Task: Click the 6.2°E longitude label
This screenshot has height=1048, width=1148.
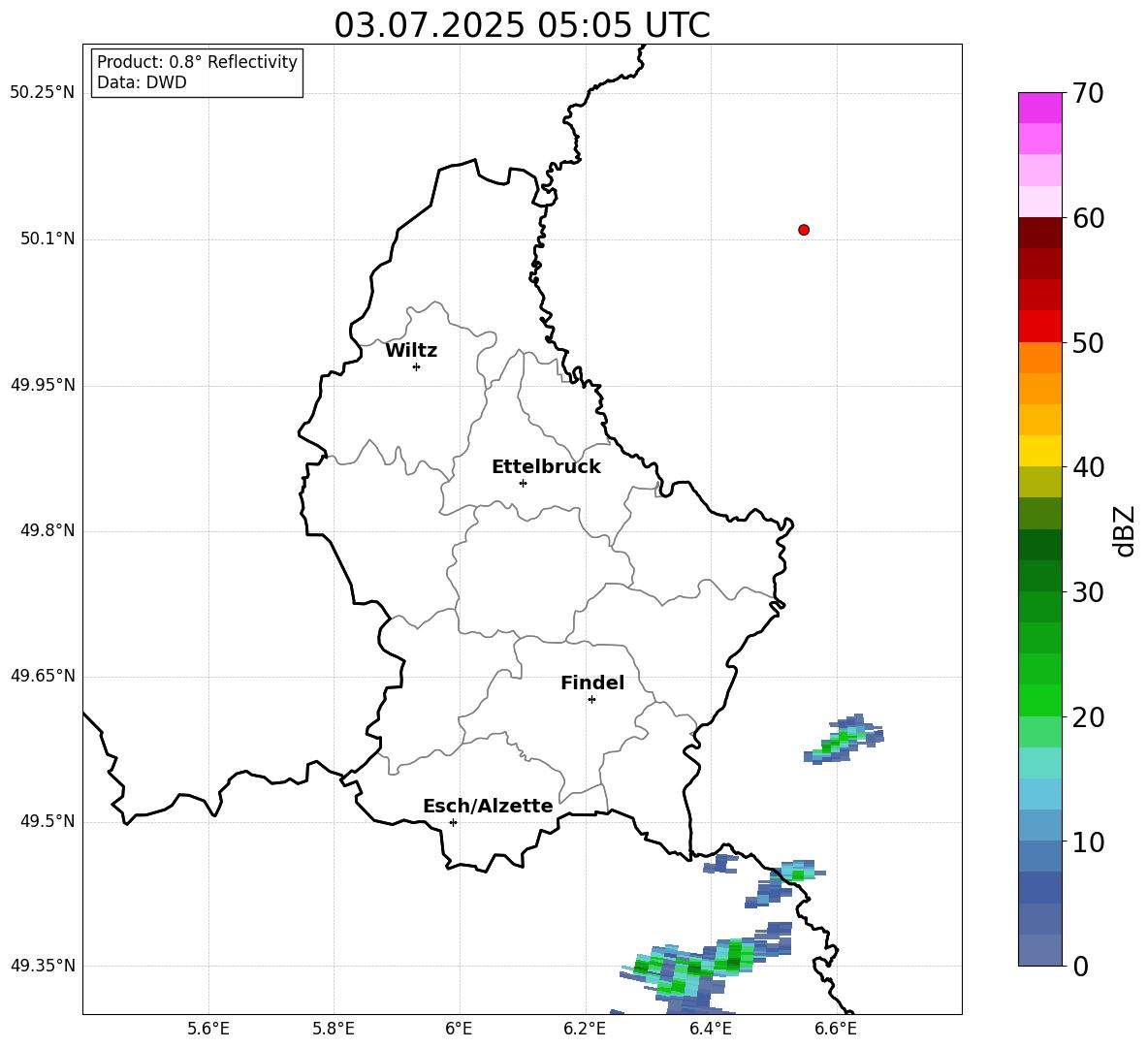Action: click(585, 1029)
